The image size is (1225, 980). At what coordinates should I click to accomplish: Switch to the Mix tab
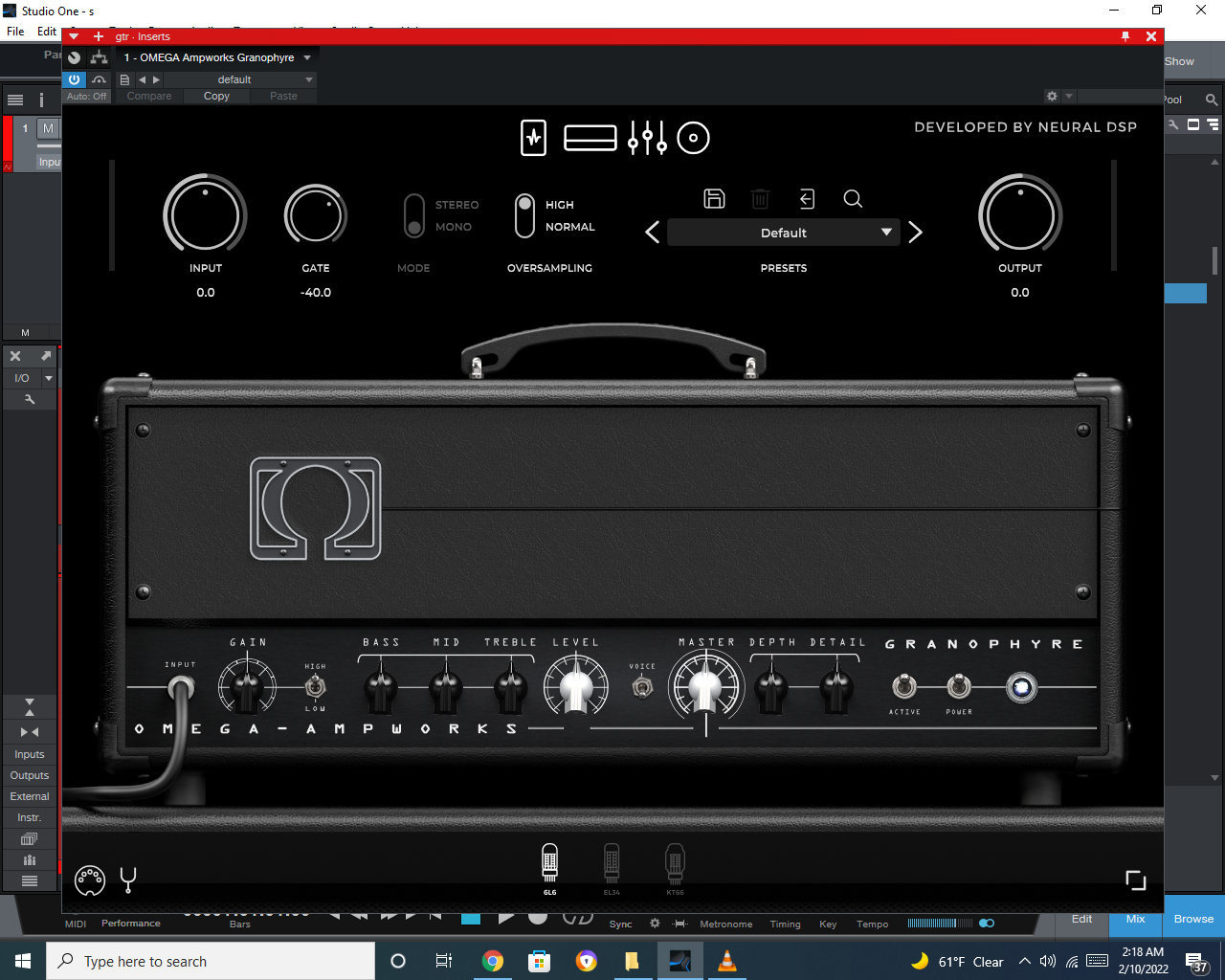1135,919
